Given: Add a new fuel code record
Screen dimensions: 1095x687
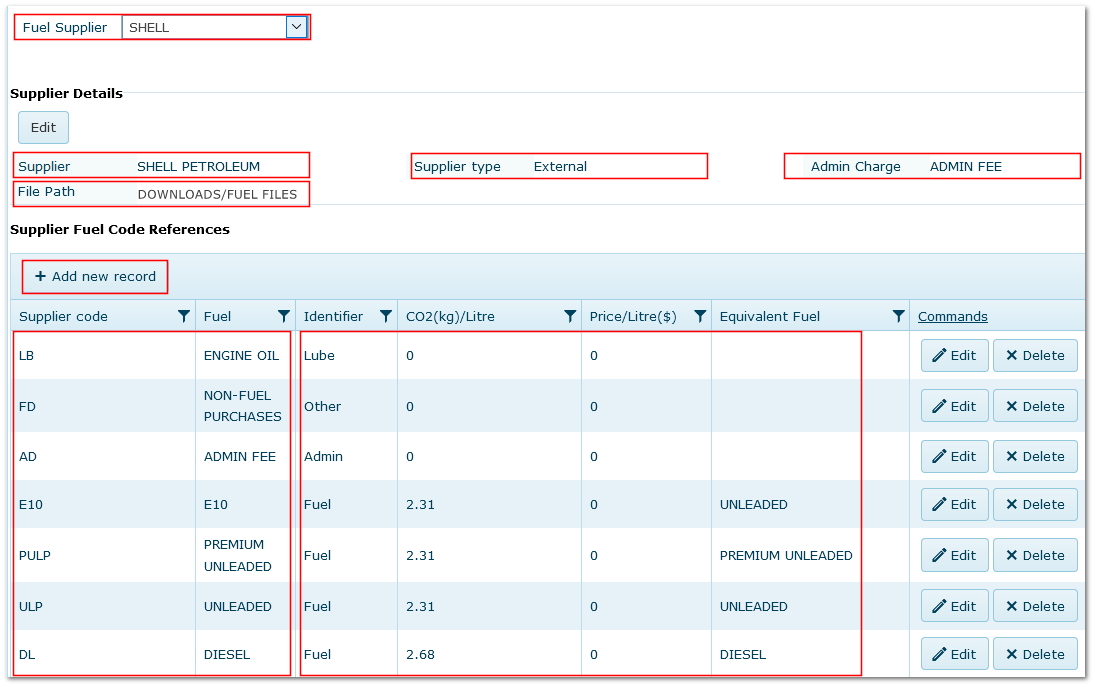Looking at the screenshot, I should [95, 276].
